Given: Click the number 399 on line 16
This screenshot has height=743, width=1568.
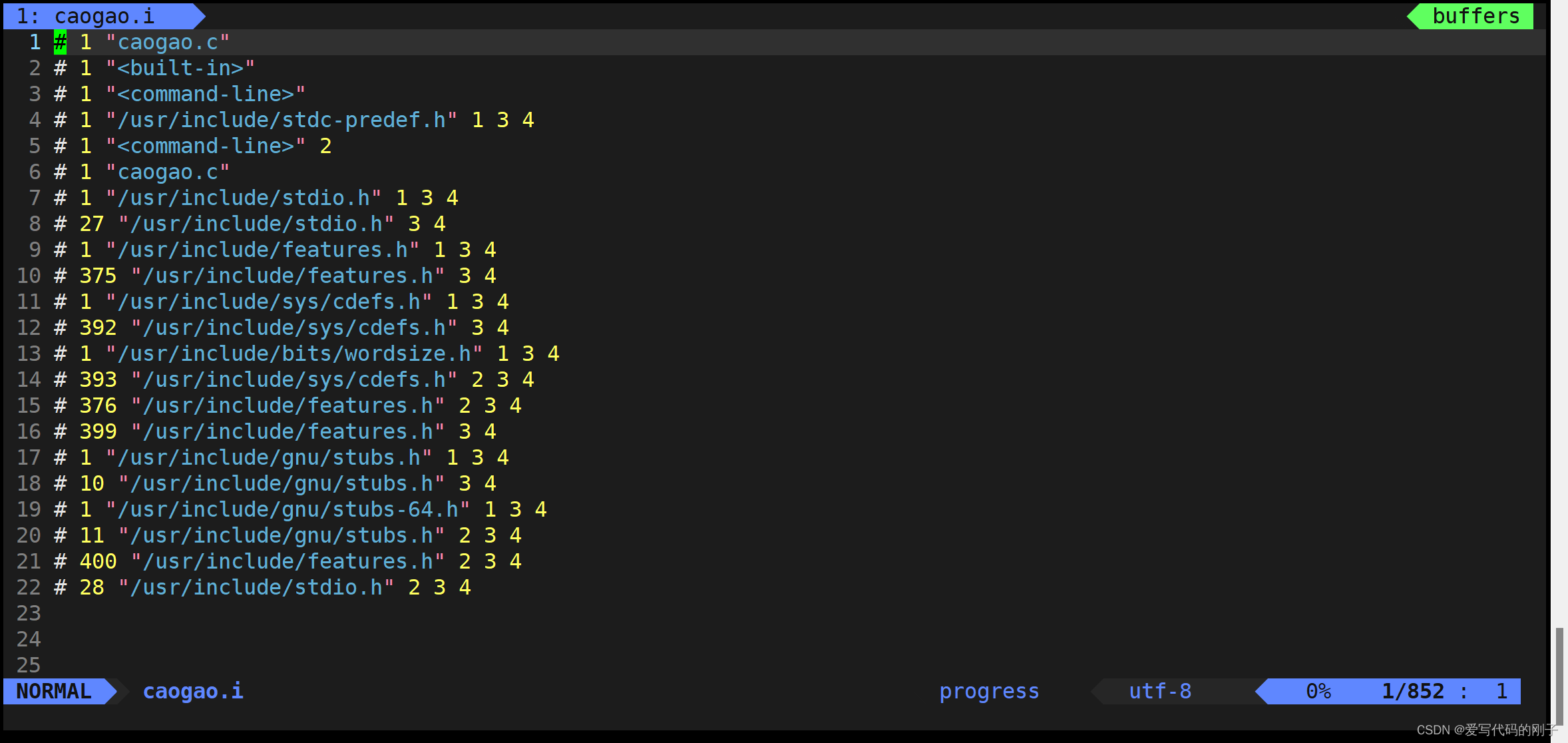Looking at the screenshot, I should (x=98, y=431).
